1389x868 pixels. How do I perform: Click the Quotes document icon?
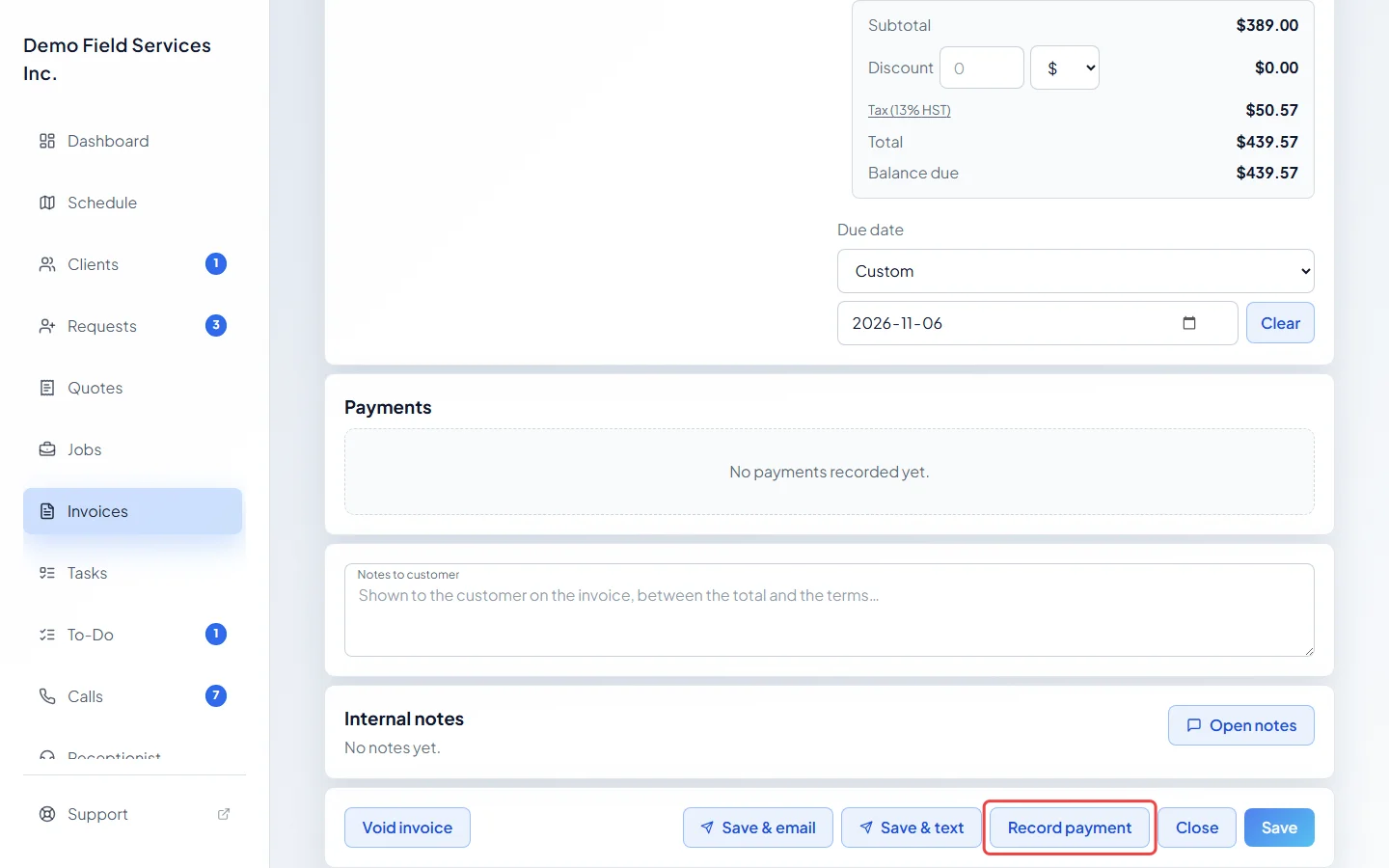[47, 388]
